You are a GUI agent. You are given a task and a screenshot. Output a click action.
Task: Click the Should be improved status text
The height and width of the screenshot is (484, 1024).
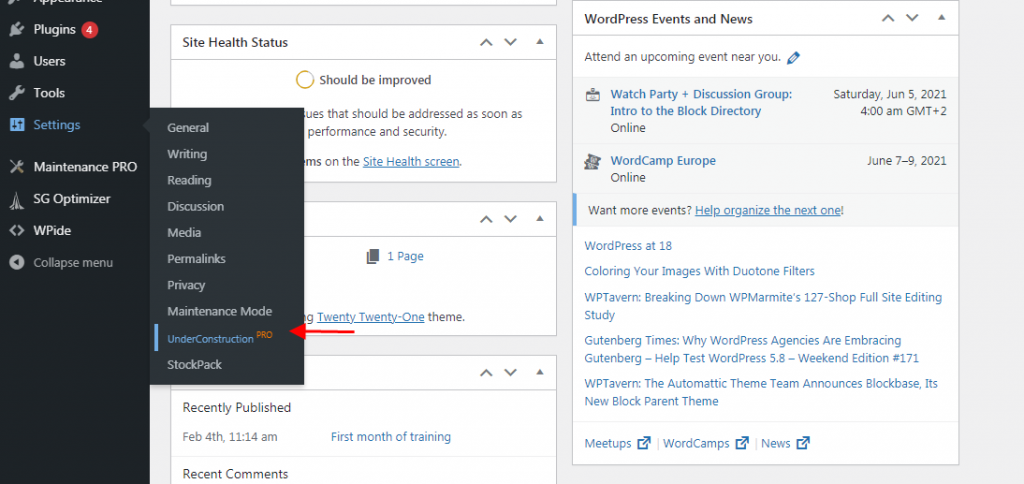(375, 80)
